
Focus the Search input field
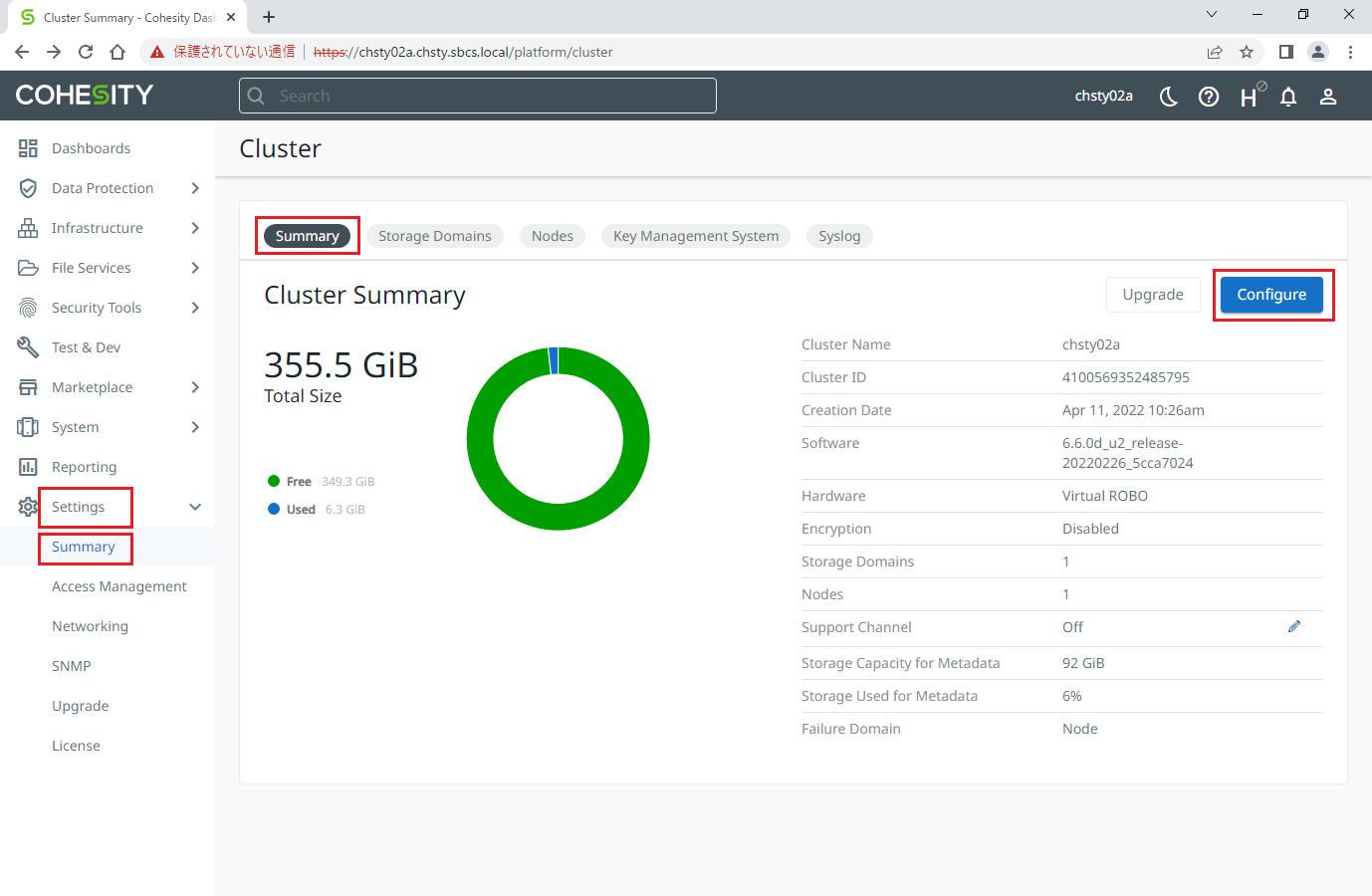coord(478,96)
